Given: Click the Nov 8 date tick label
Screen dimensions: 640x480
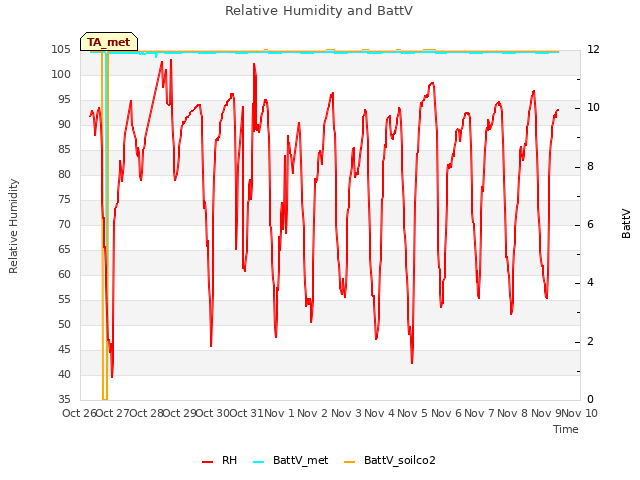Looking at the screenshot, I should click(x=513, y=413).
